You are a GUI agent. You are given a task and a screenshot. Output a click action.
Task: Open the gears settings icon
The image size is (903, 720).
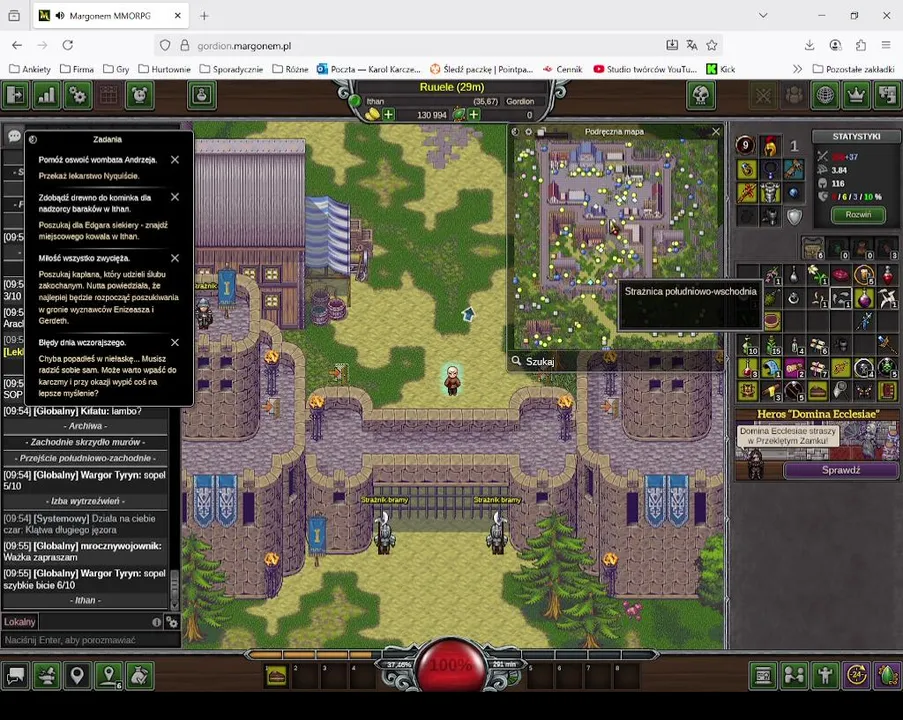pos(78,95)
